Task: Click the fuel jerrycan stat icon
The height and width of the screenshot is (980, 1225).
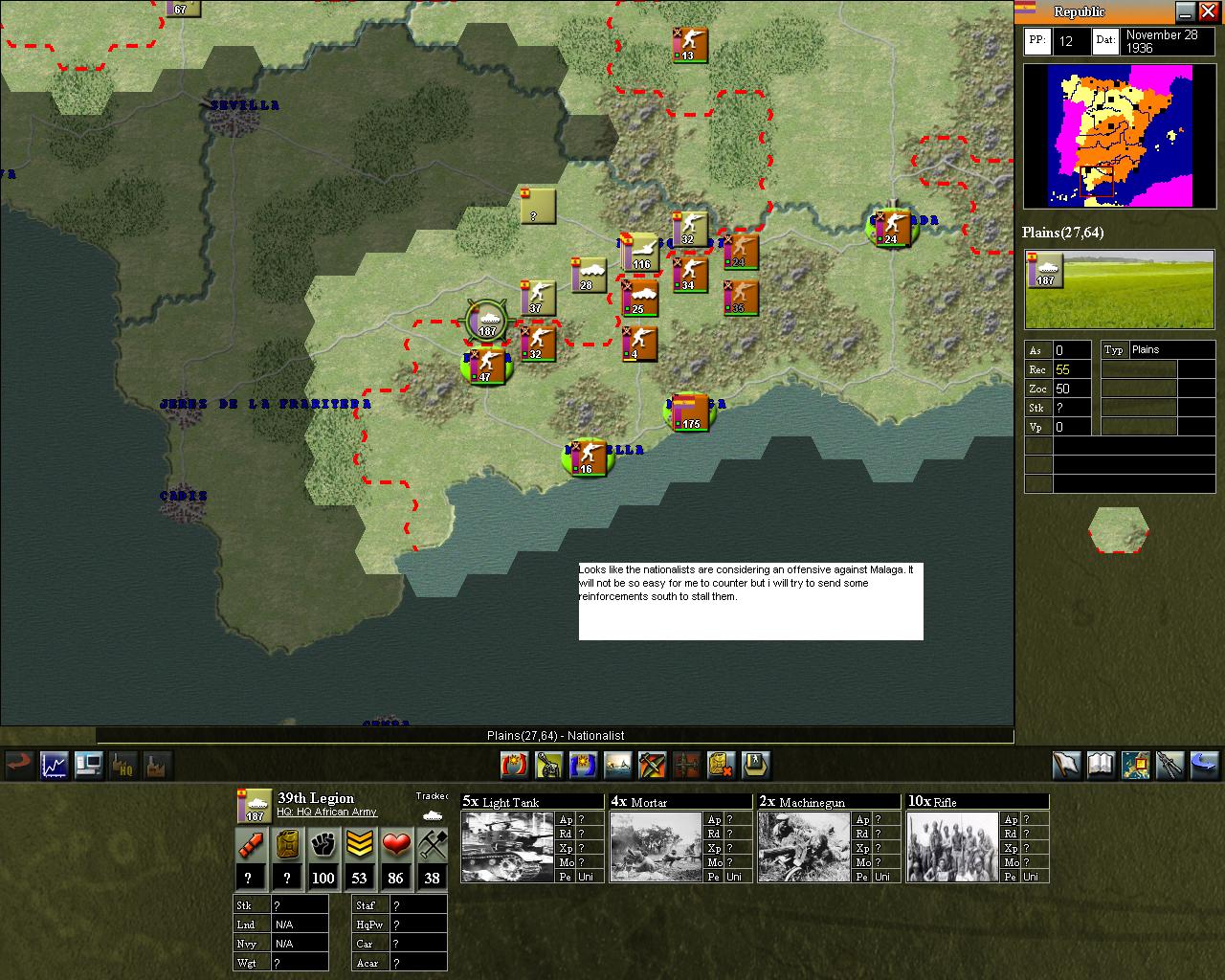Action: 286,846
